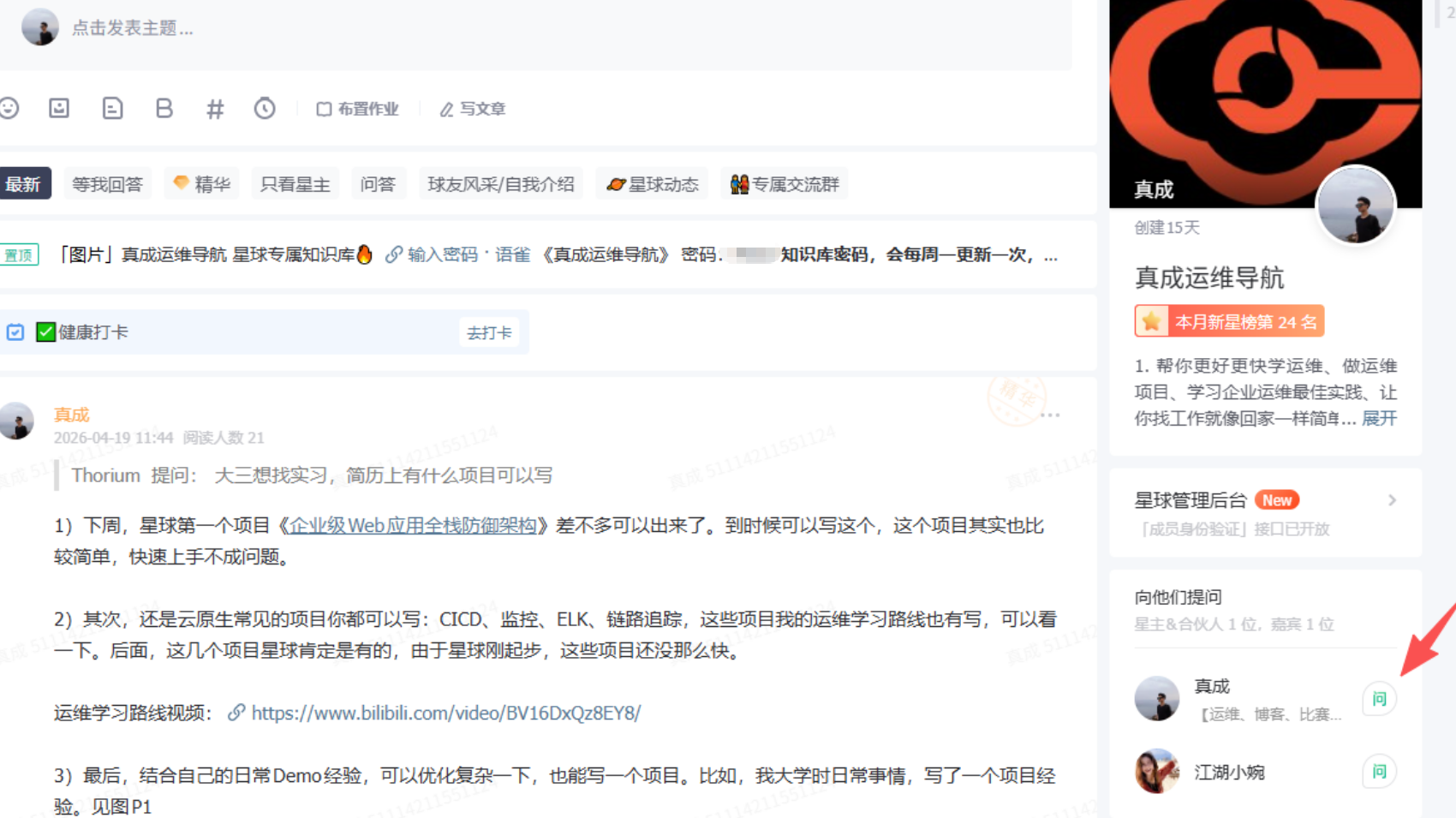Click the insert image icon

[58, 109]
